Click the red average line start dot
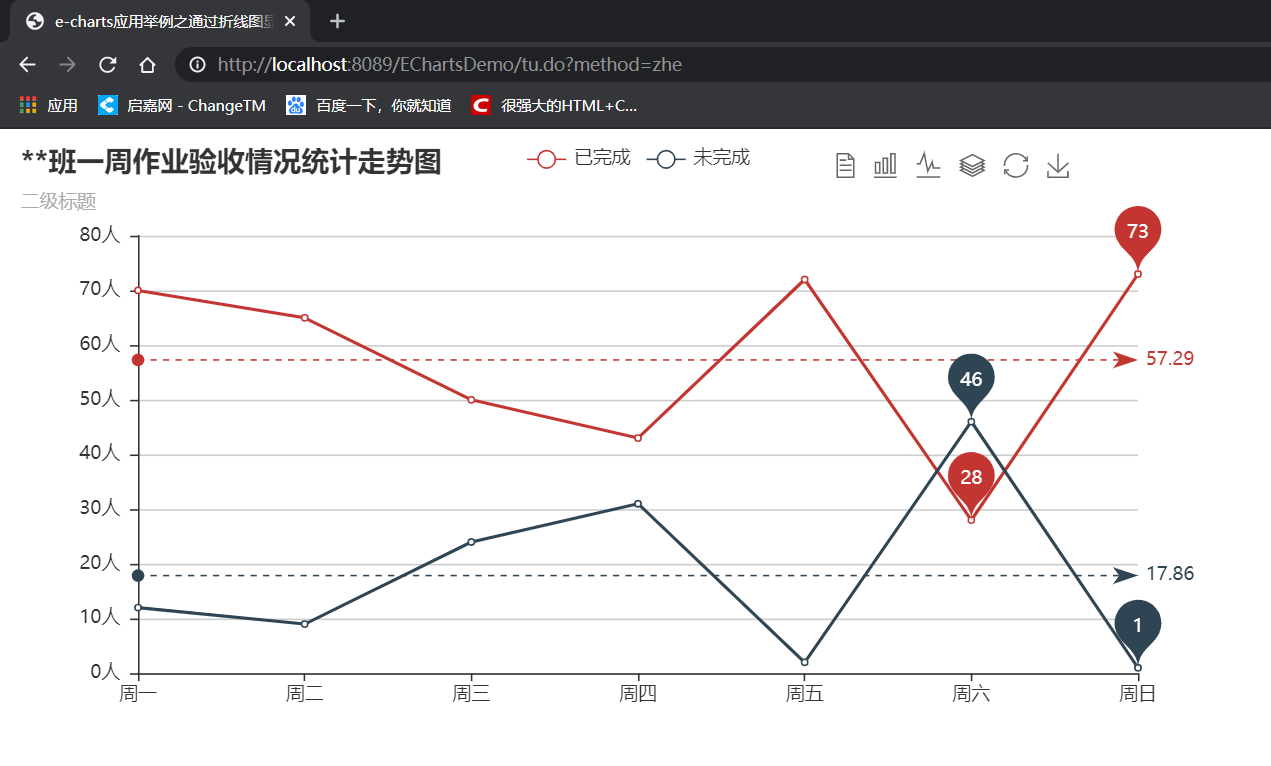The width and height of the screenshot is (1271, 766). [x=138, y=360]
